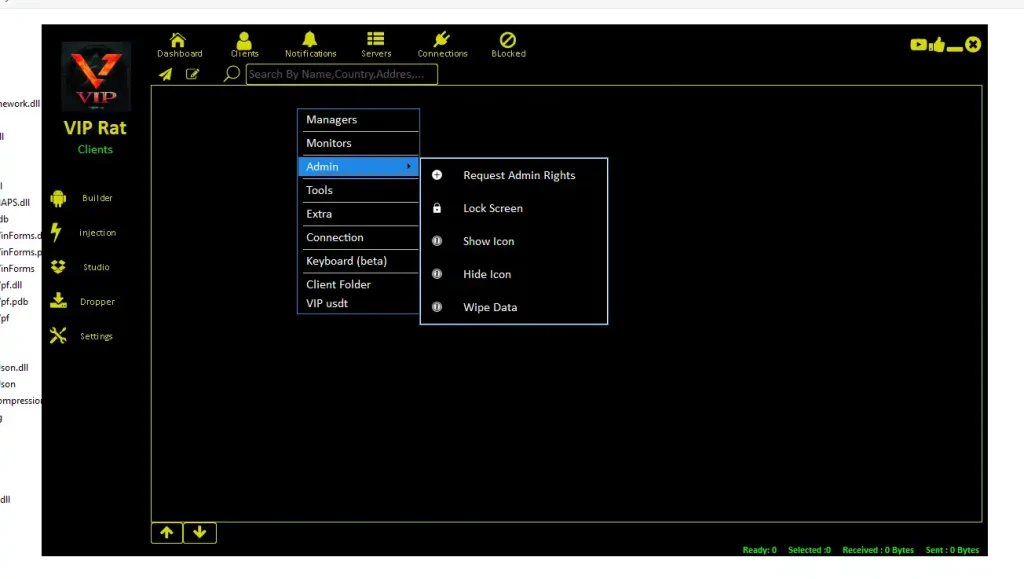This screenshot has width=1024, height=579.
Task: Click the paper plane send icon
Action: tap(166, 74)
